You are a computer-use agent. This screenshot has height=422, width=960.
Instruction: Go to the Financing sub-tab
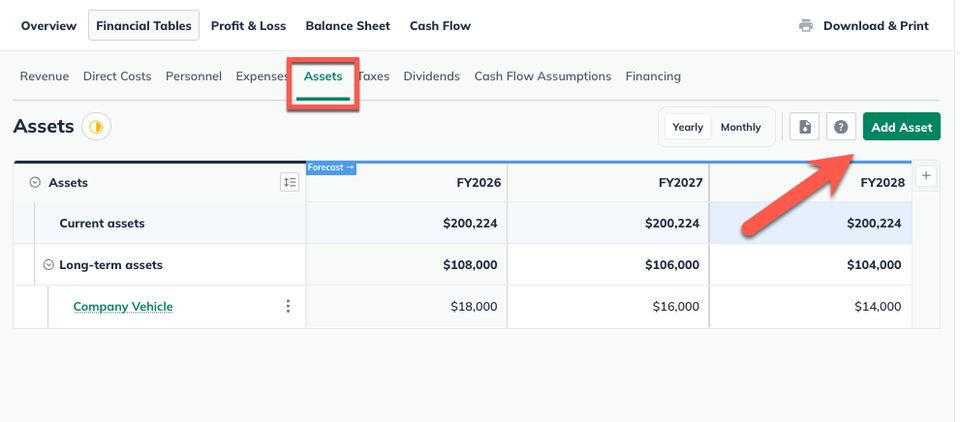[653, 77]
